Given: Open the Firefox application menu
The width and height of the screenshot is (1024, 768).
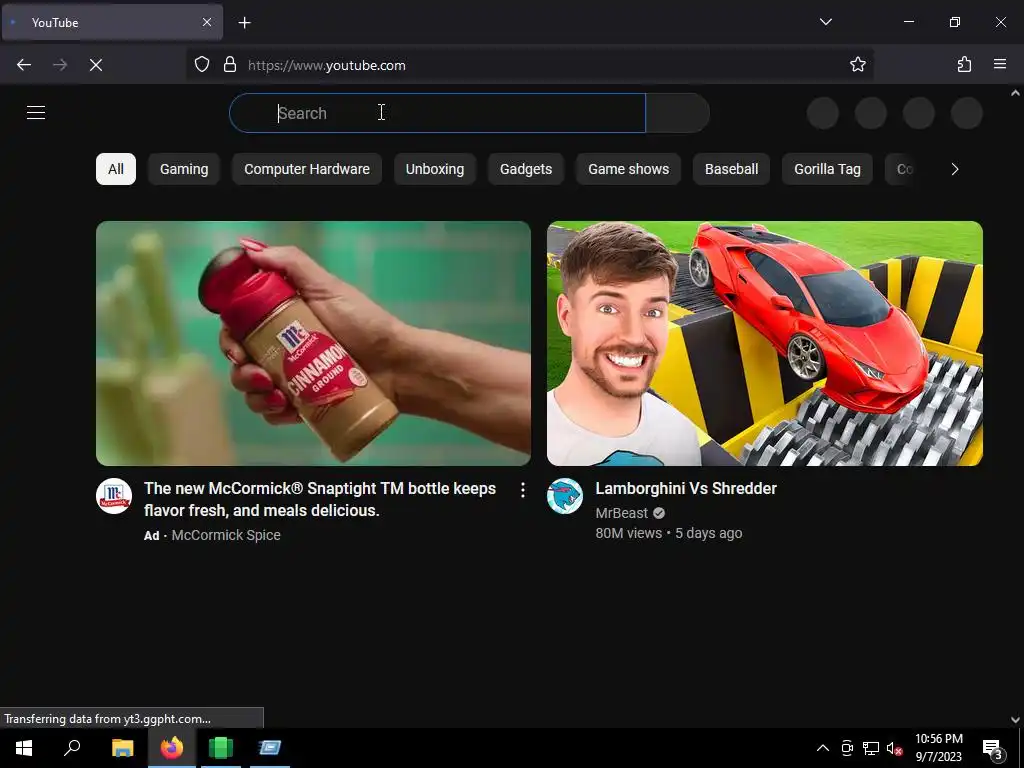Looking at the screenshot, I should 1000,65.
